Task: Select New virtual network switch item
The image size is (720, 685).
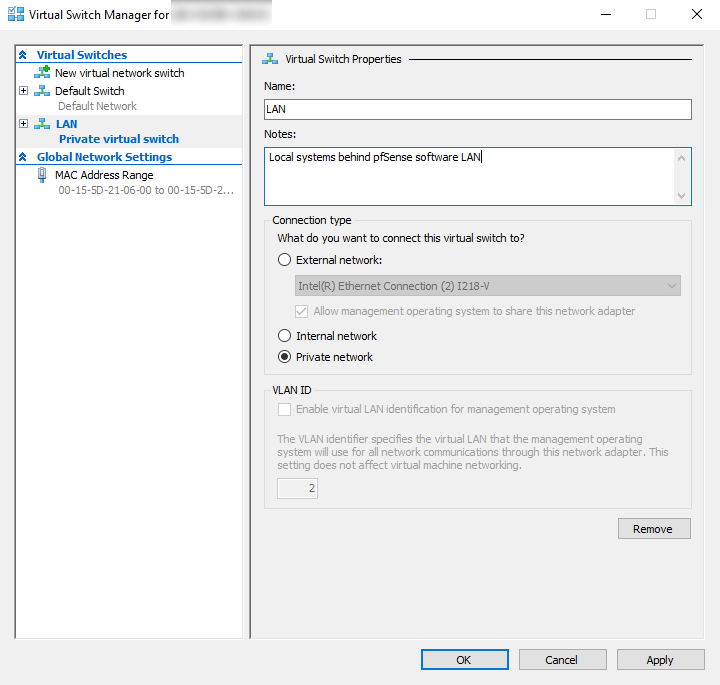Action: pos(119,73)
